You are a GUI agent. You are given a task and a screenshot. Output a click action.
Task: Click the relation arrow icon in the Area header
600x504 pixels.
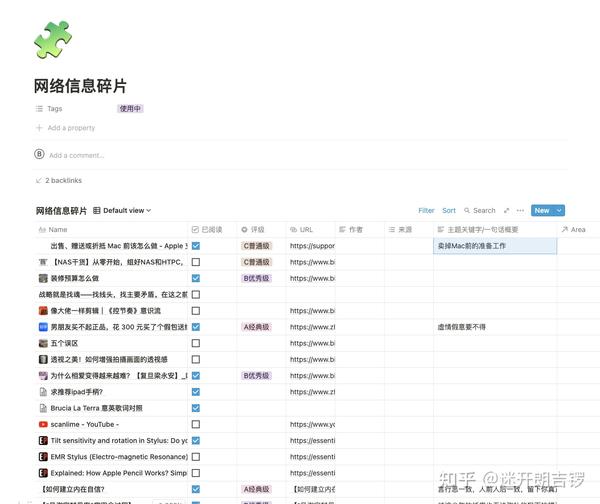click(x=564, y=230)
